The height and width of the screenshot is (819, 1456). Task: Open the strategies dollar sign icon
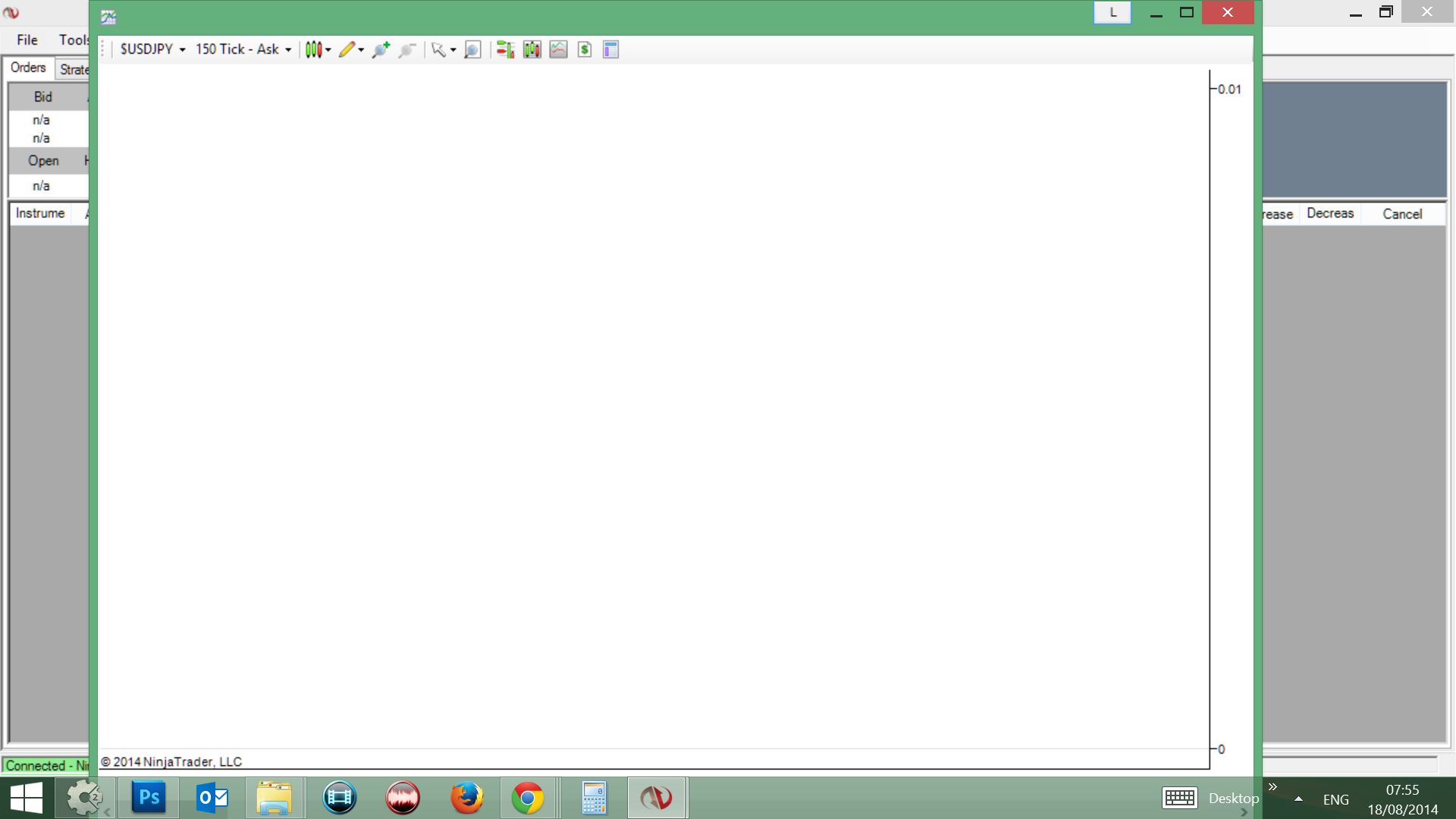pyautogui.click(x=584, y=50)
